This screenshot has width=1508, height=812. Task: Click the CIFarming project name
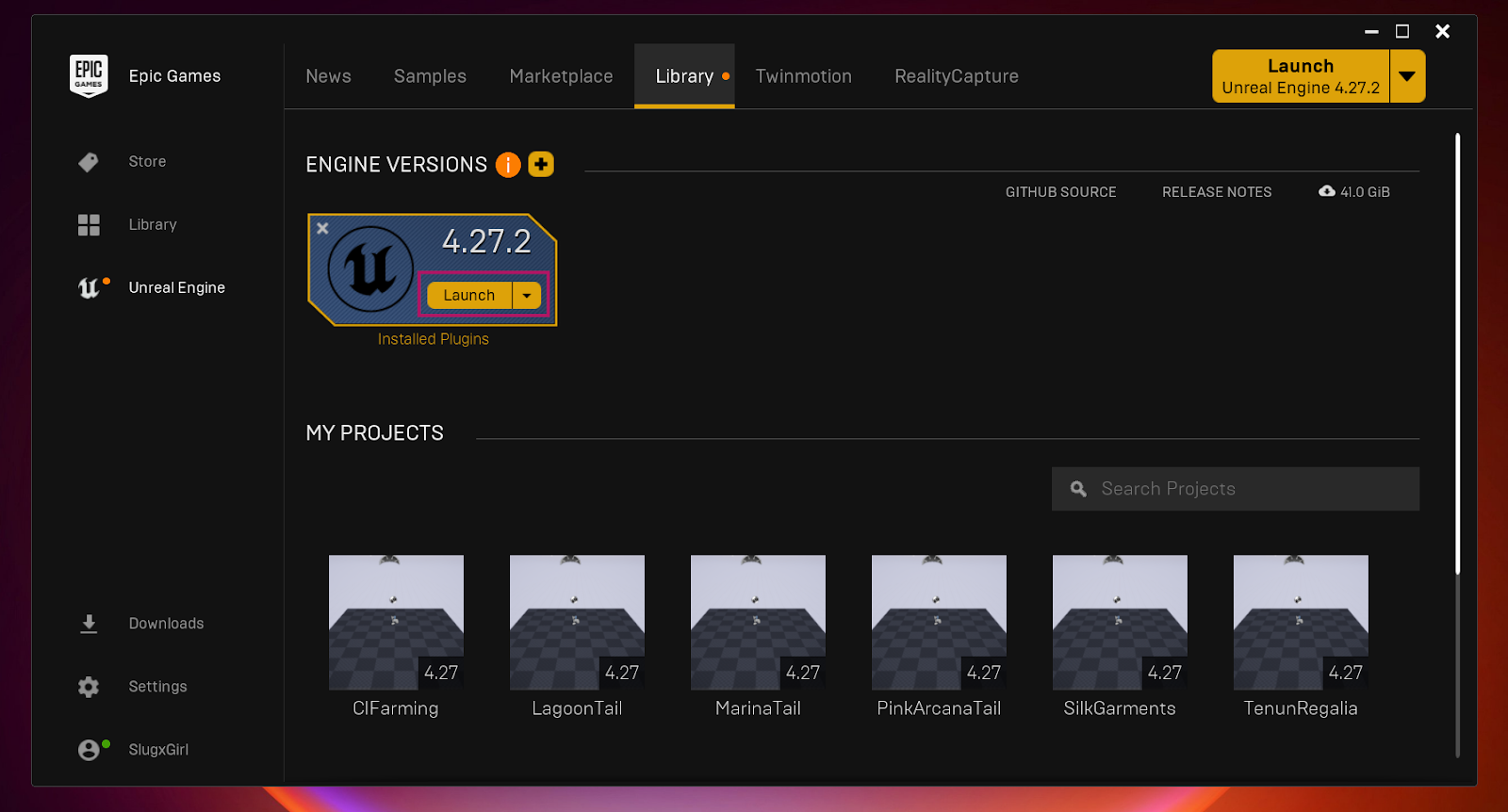(396, 708)
